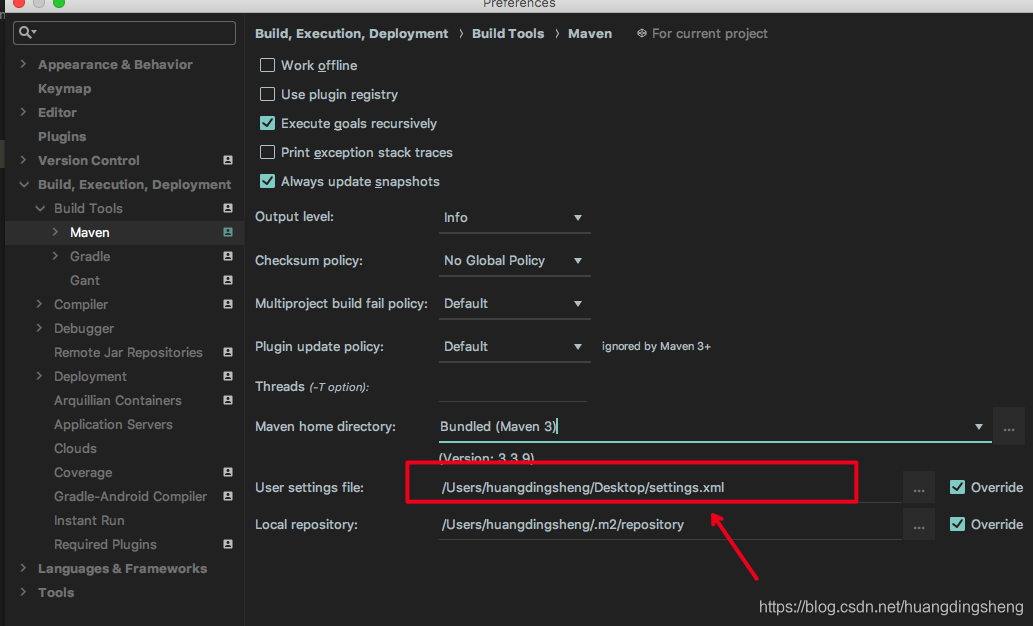1033x626 pixels.
Task: Click project-level icon next to Build Tools
Action: click(x=228, y=208)
